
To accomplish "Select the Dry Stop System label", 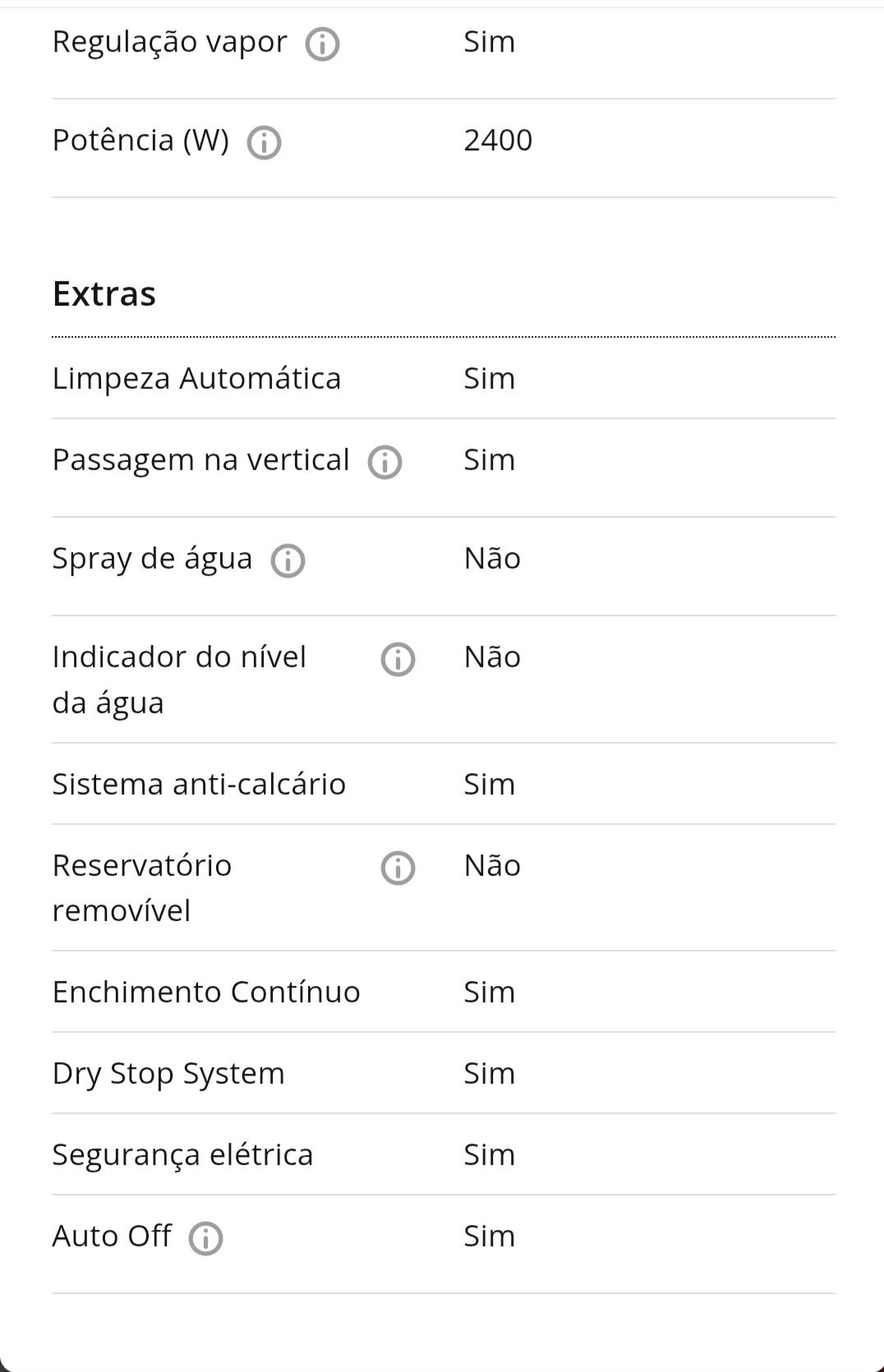I will 168,1074.
